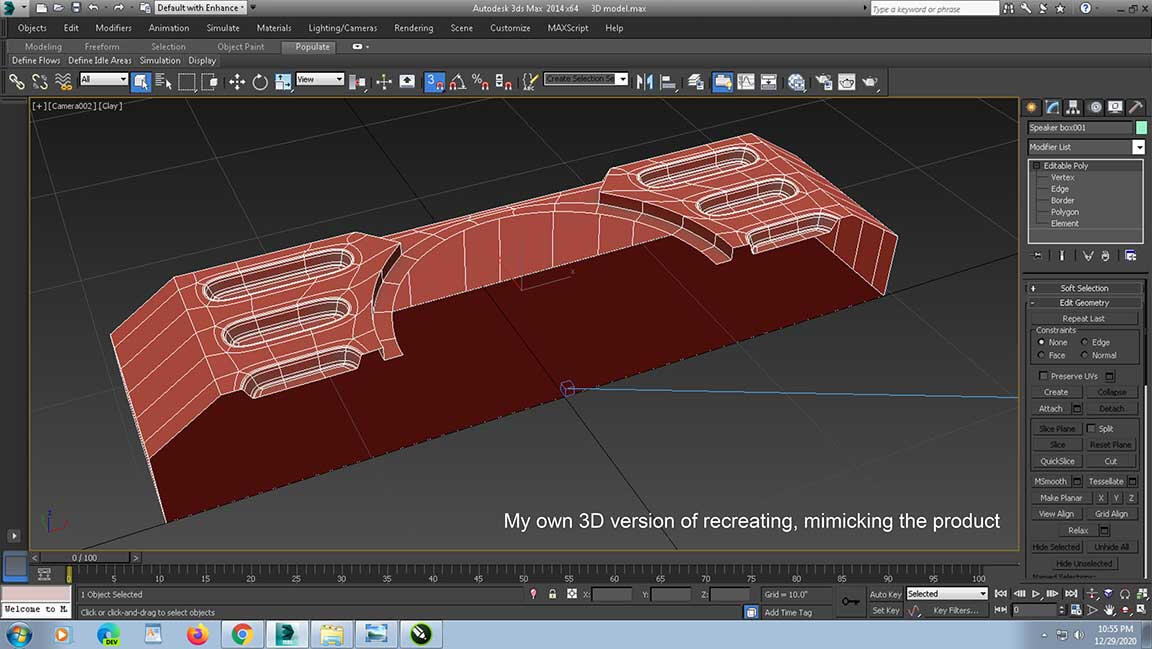Screen dimensions: 1152x649
Task: Toggle the 3D Snaps icon
Action: [x=434, y=81]
